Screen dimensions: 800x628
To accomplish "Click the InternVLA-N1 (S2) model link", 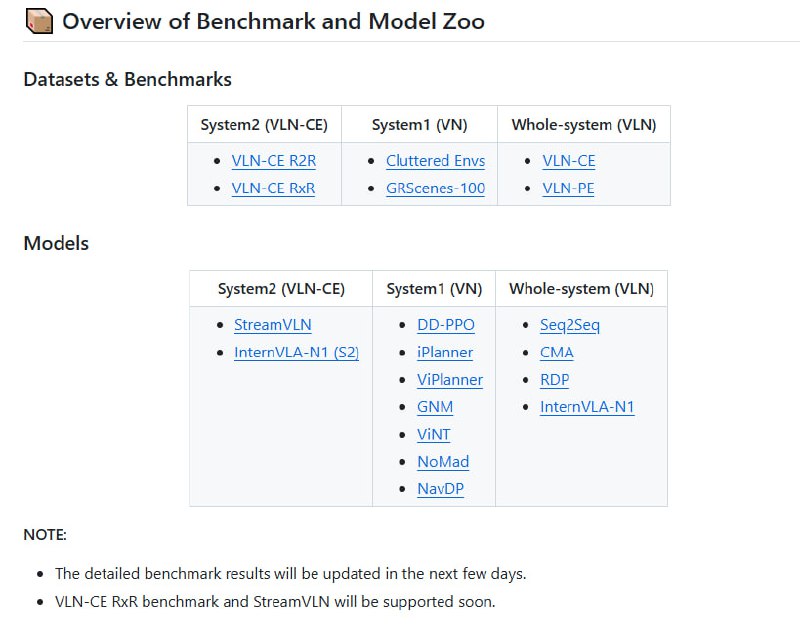I will point(296,352).
